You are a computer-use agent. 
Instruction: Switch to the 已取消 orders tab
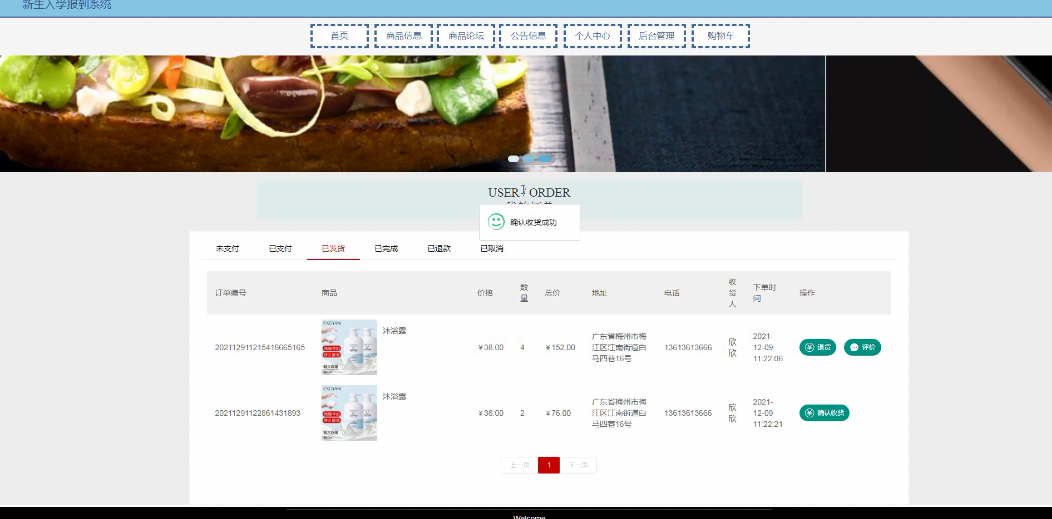492,249
